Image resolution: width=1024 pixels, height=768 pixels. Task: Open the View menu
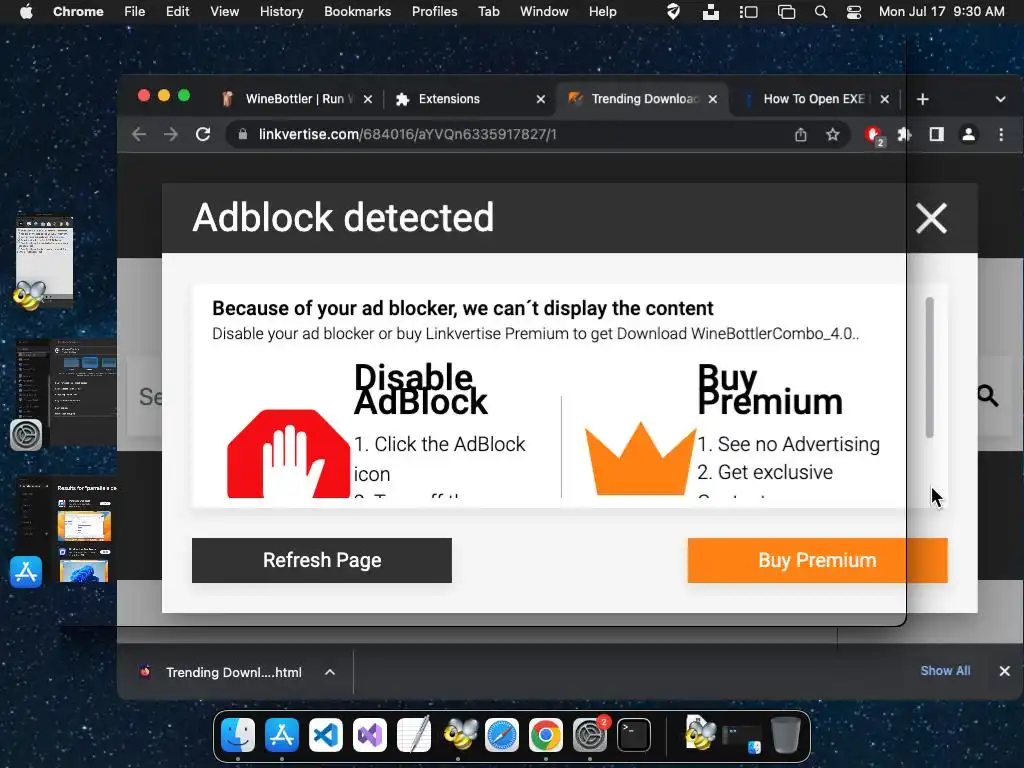224,11
